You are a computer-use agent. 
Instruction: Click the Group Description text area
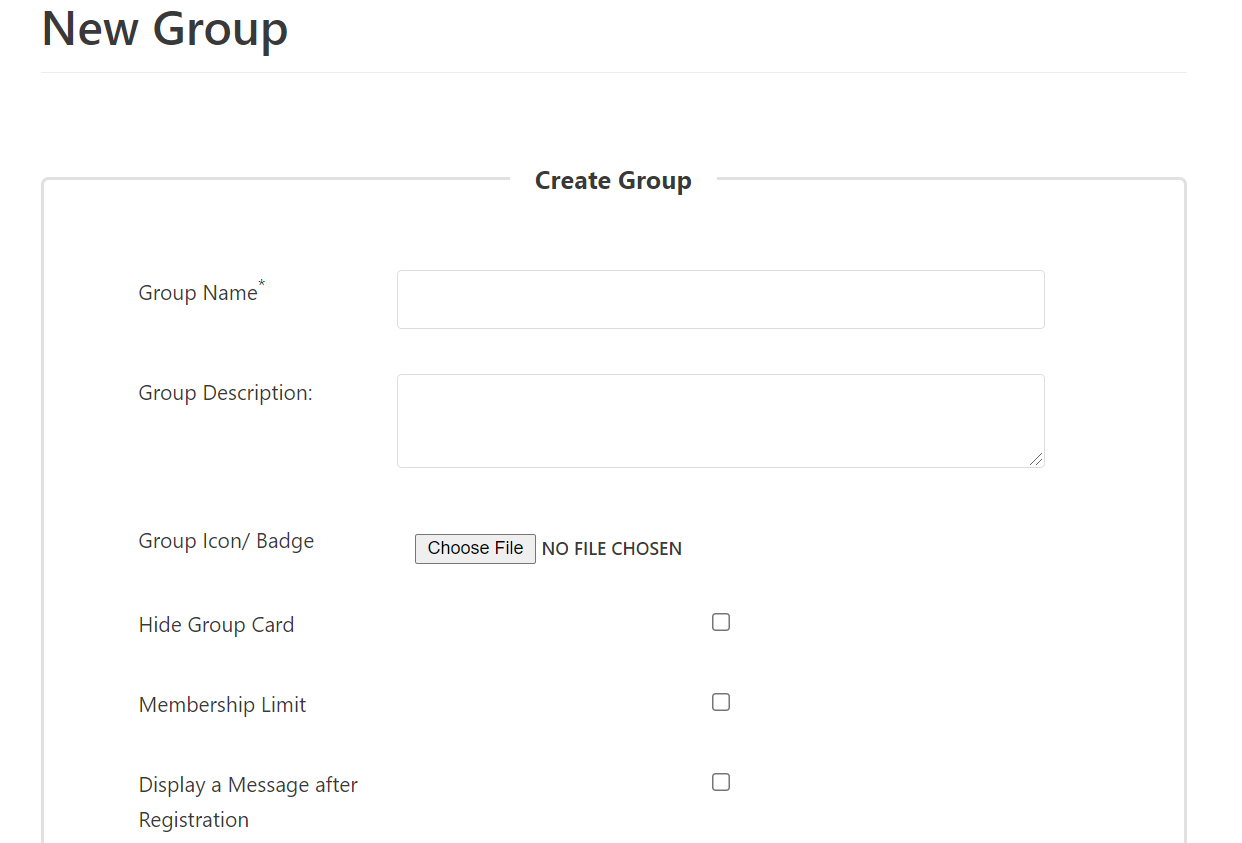[x=720, y=420]
